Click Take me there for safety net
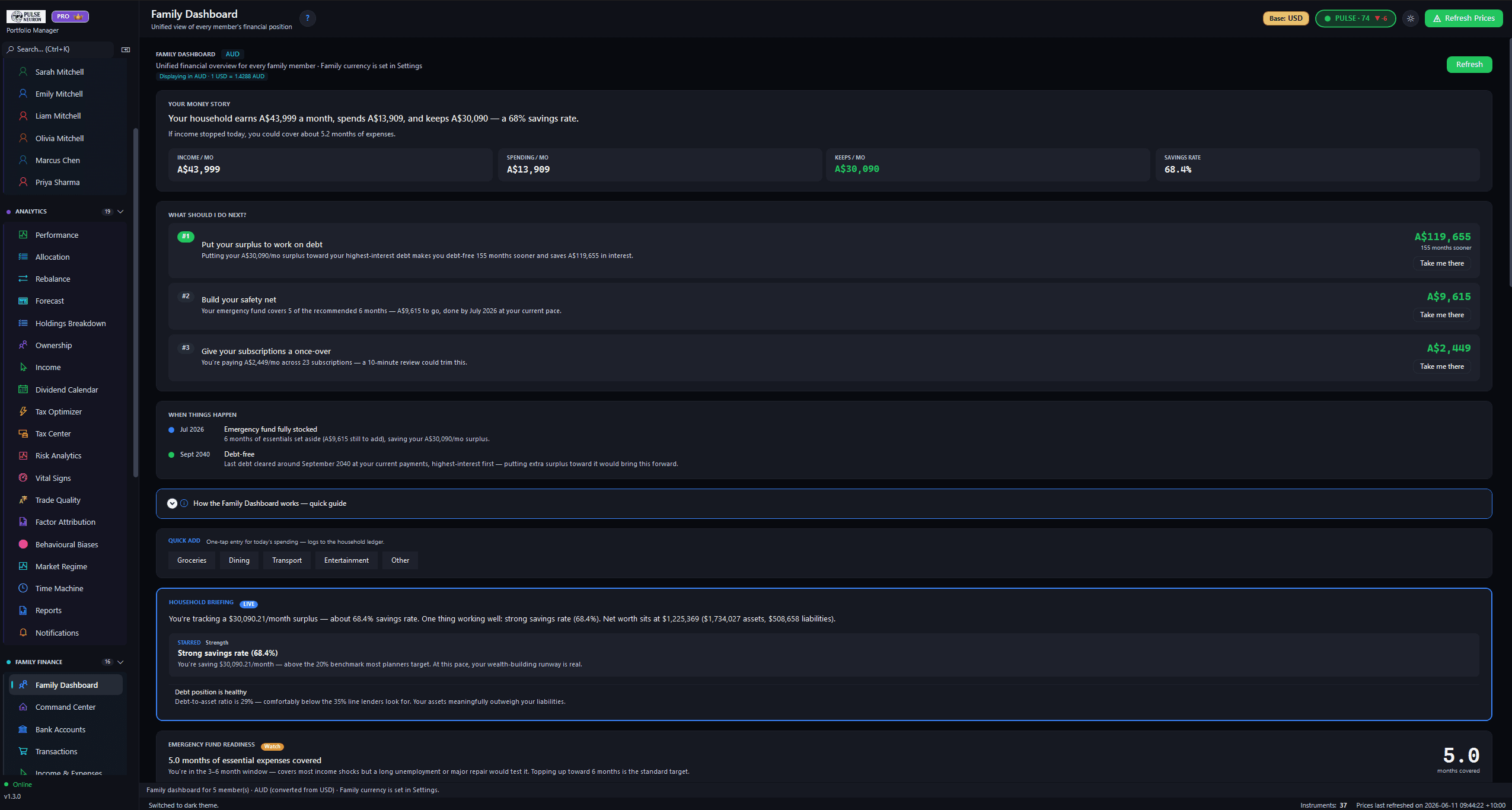 click(x=1441, y=315)
